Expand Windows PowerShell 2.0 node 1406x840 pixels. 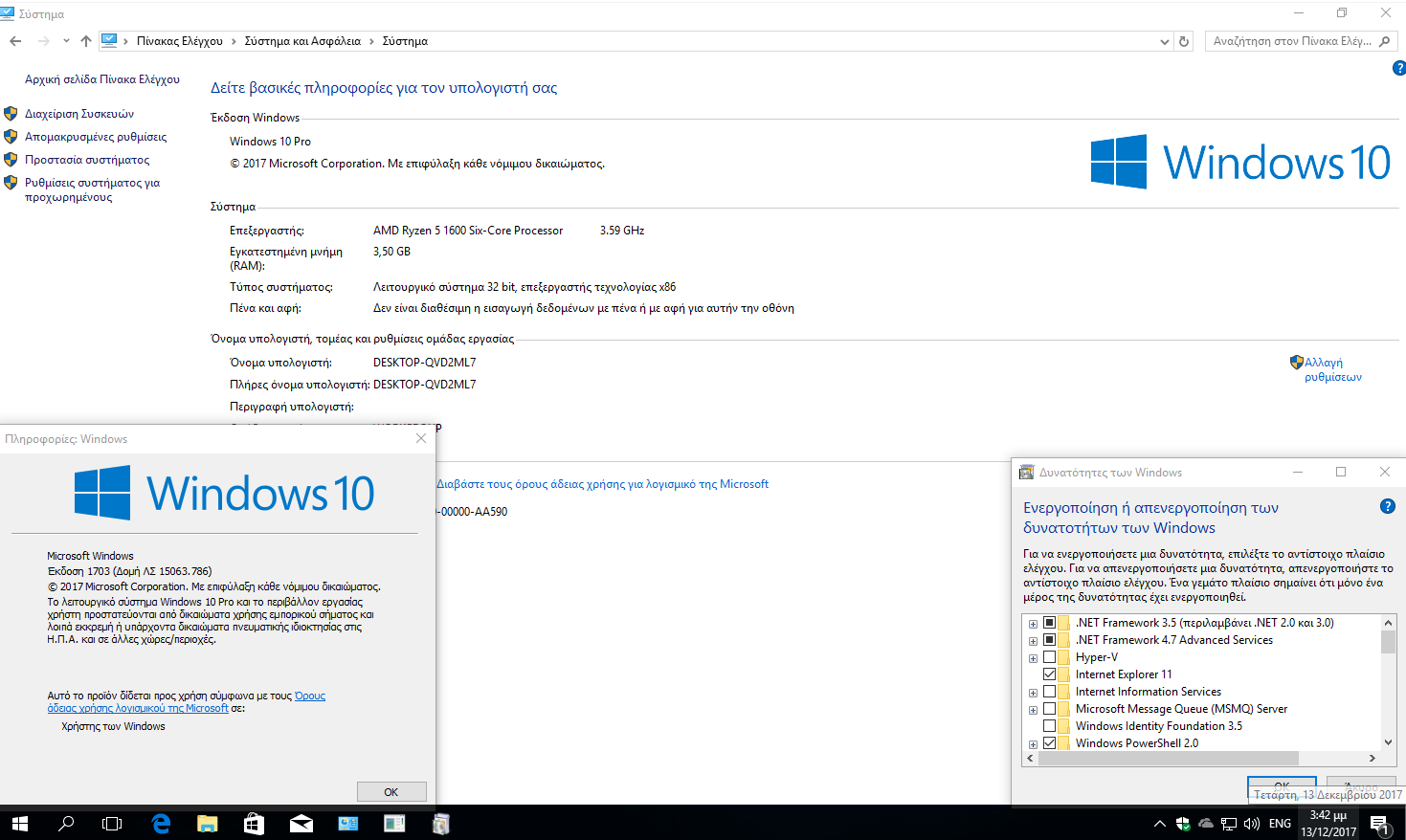[x=1033, y=744]
